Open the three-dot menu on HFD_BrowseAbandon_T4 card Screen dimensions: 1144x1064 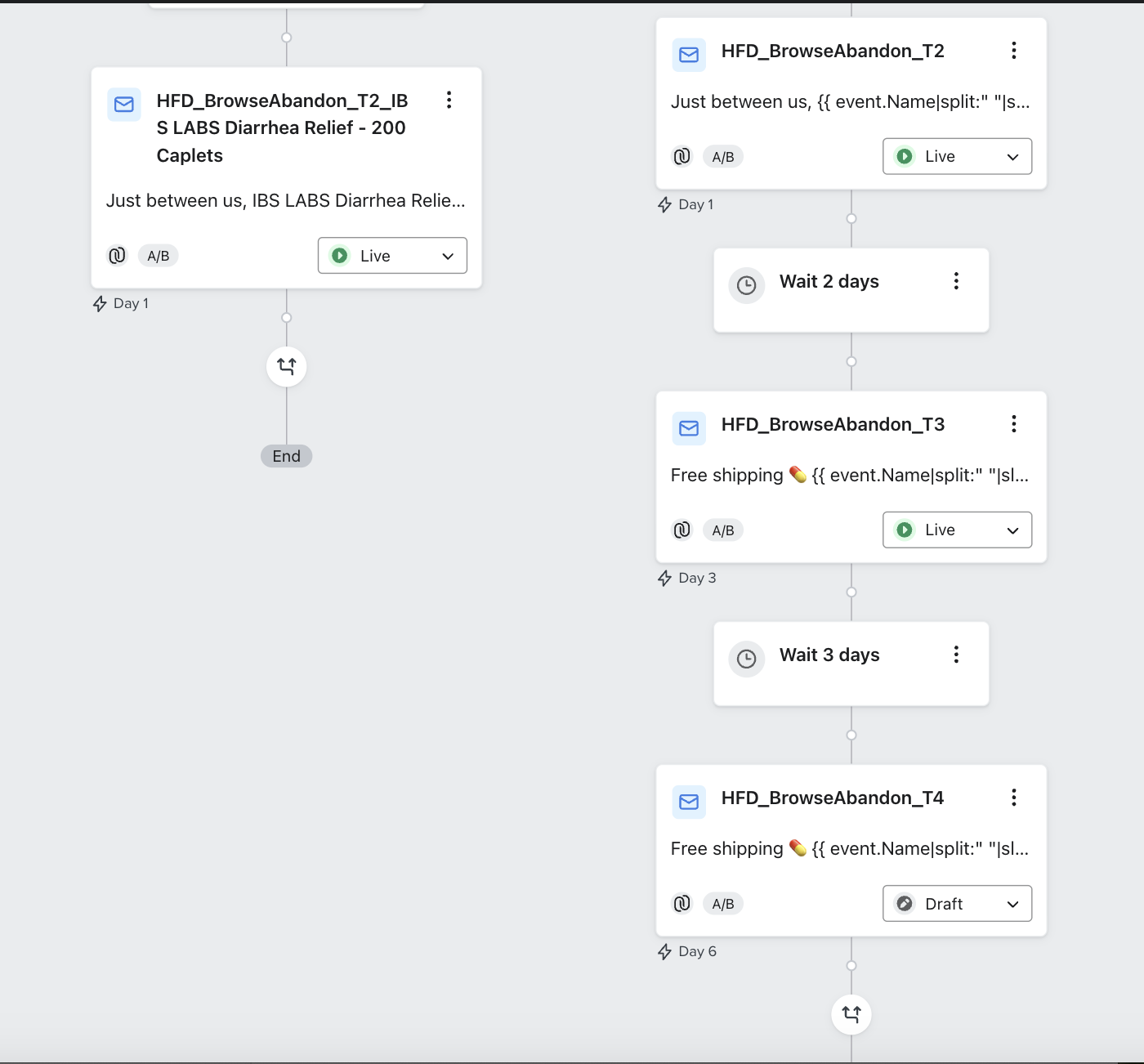click(x=1014, y=798)
